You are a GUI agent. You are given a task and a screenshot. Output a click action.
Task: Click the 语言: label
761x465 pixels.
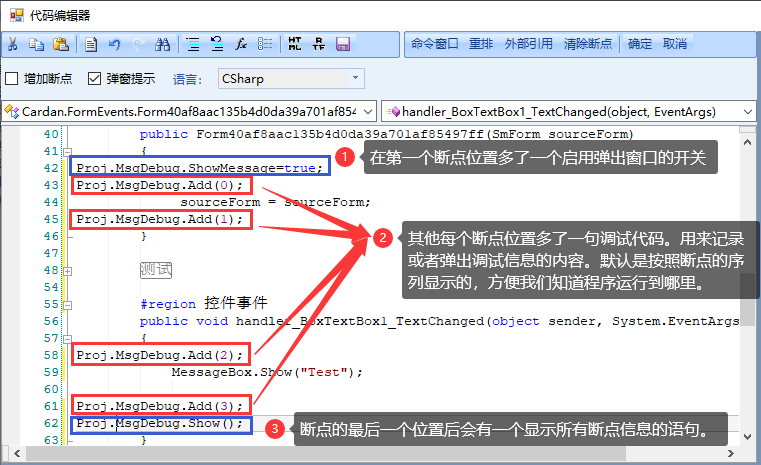pyautogui.click(x=188, y=79)
